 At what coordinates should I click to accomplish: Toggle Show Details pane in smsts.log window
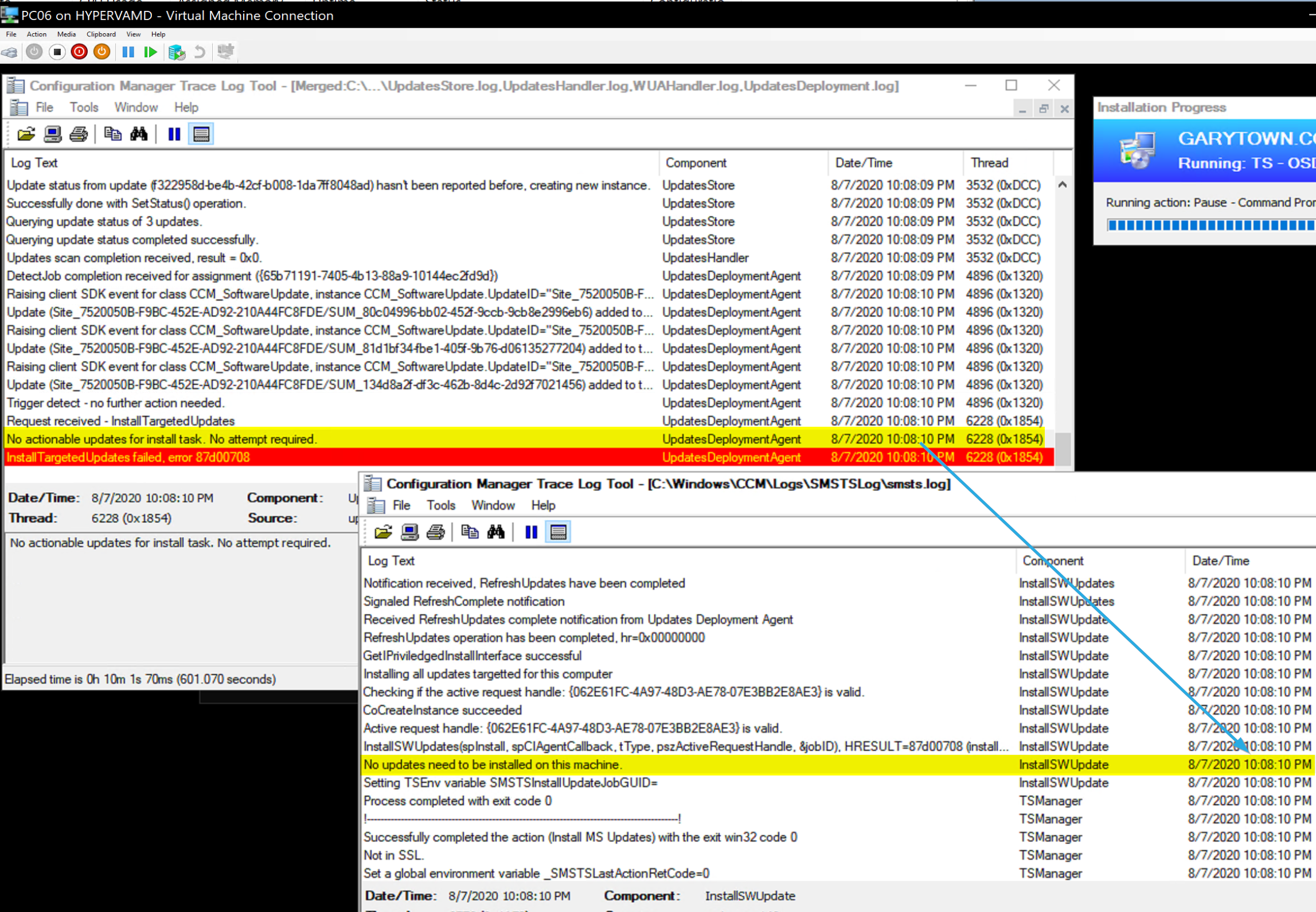[x=559, y=532]
